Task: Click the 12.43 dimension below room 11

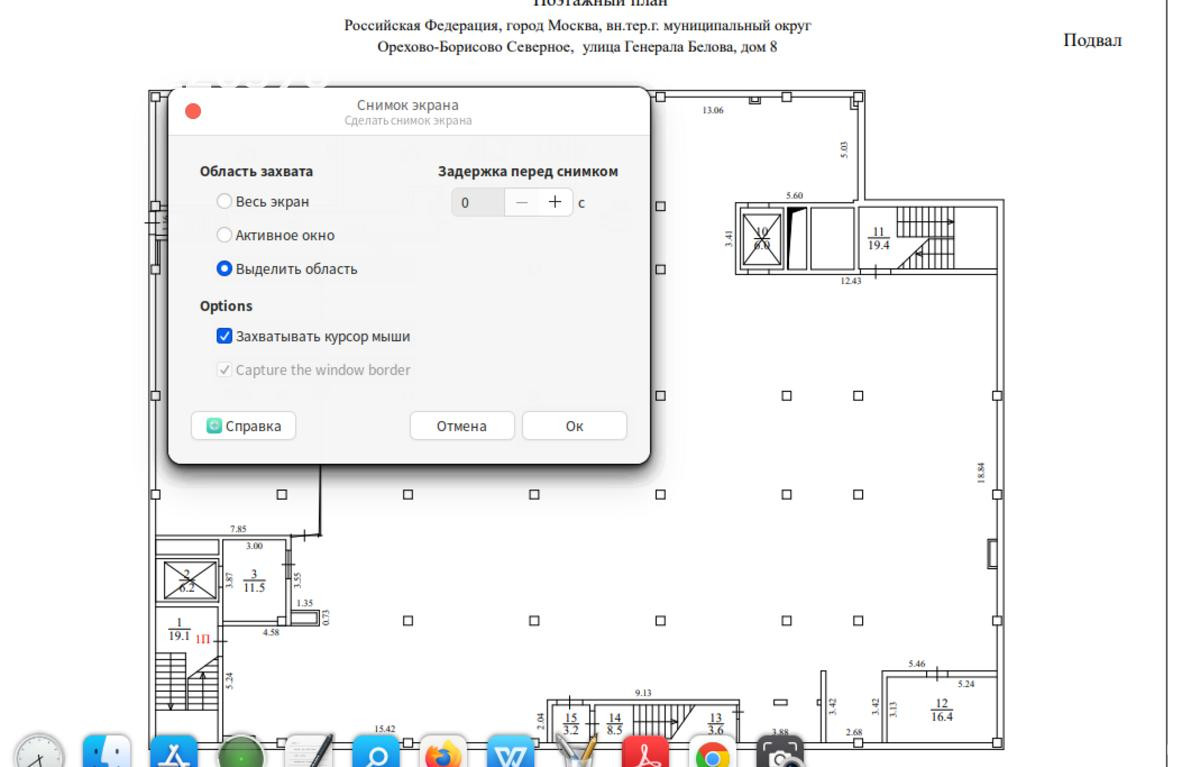Action: [851, 281]
